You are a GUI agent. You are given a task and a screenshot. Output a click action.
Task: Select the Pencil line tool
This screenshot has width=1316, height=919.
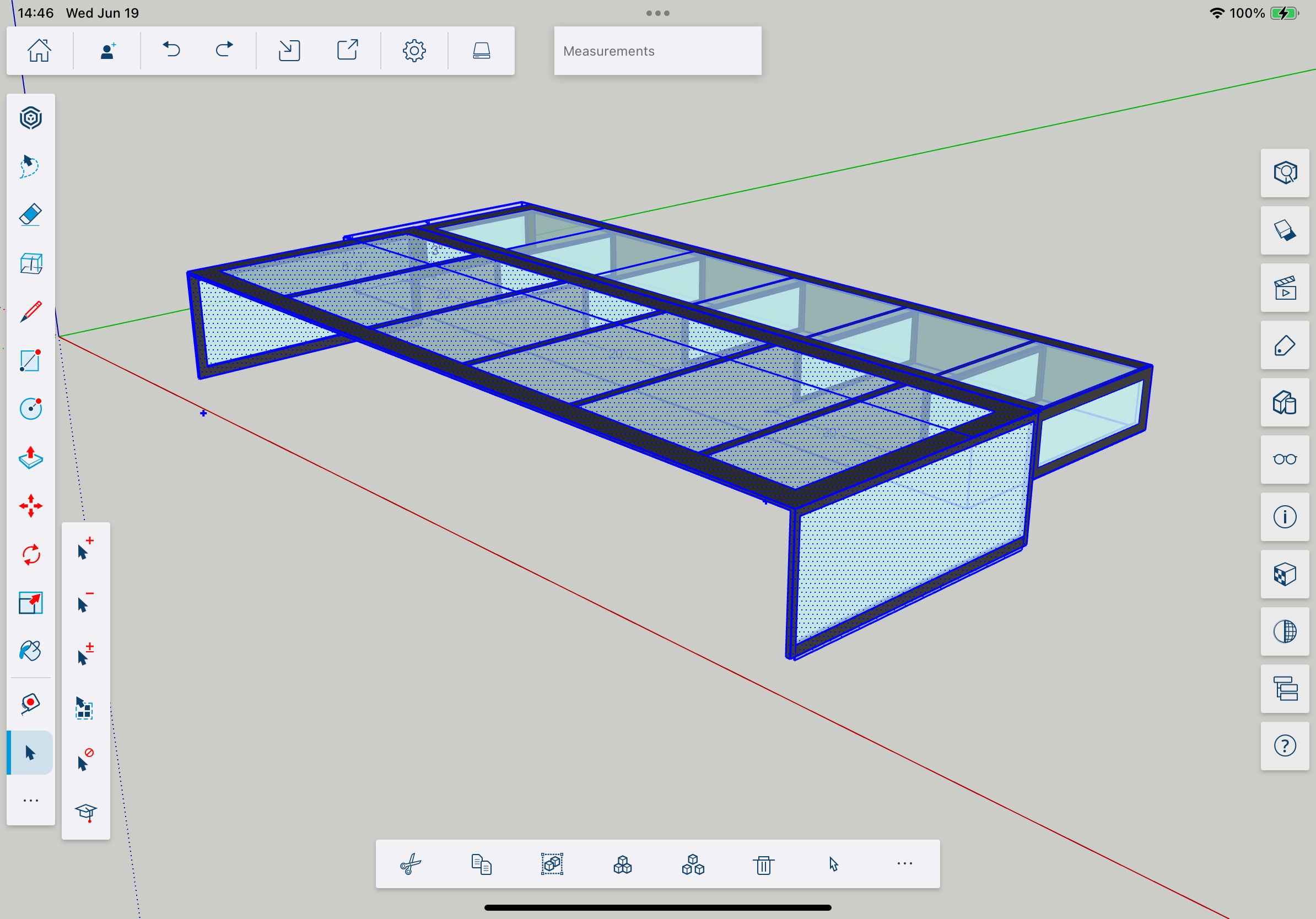30,312
